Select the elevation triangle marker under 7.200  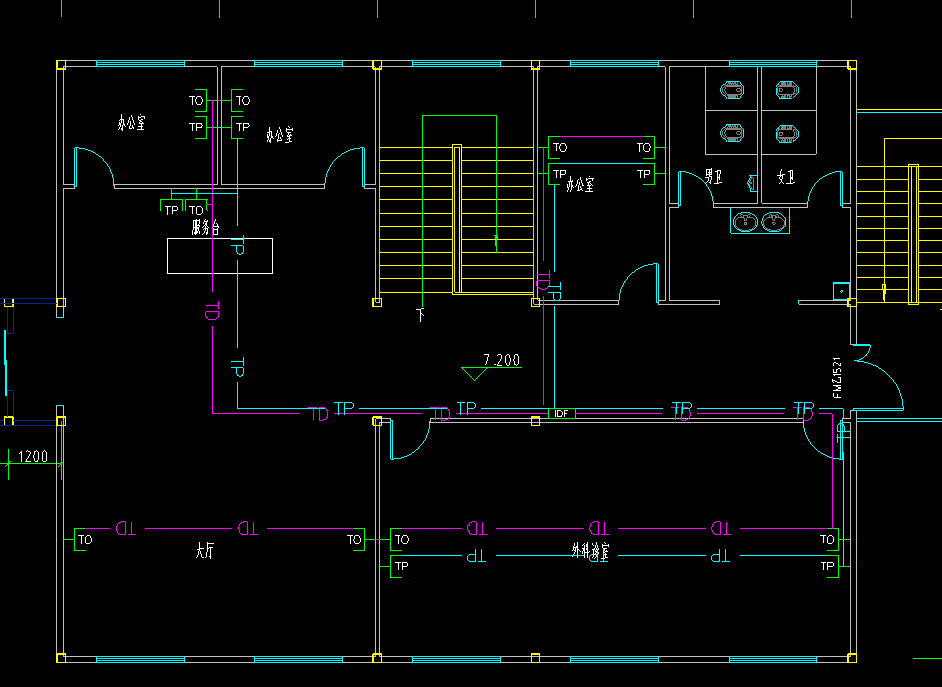(475, 374)
